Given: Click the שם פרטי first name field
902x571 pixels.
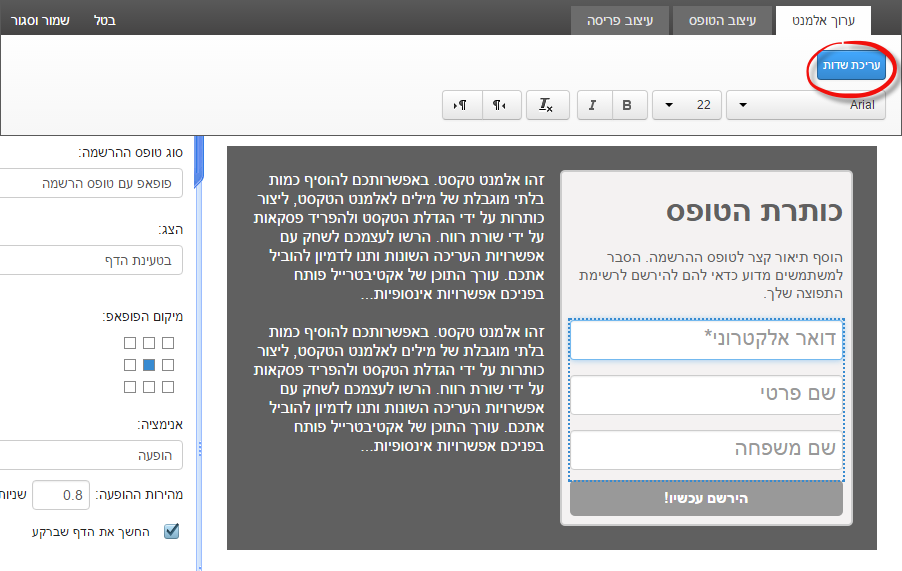Looking at the screenshot, I should [x=706, y=394].
